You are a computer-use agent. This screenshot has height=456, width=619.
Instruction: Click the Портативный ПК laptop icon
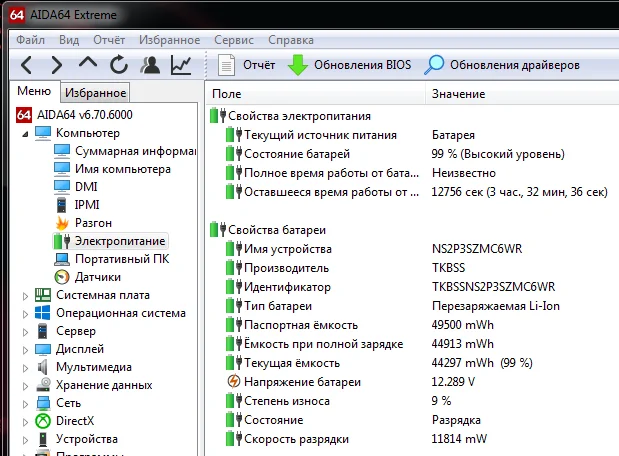(x=62, y=259)
